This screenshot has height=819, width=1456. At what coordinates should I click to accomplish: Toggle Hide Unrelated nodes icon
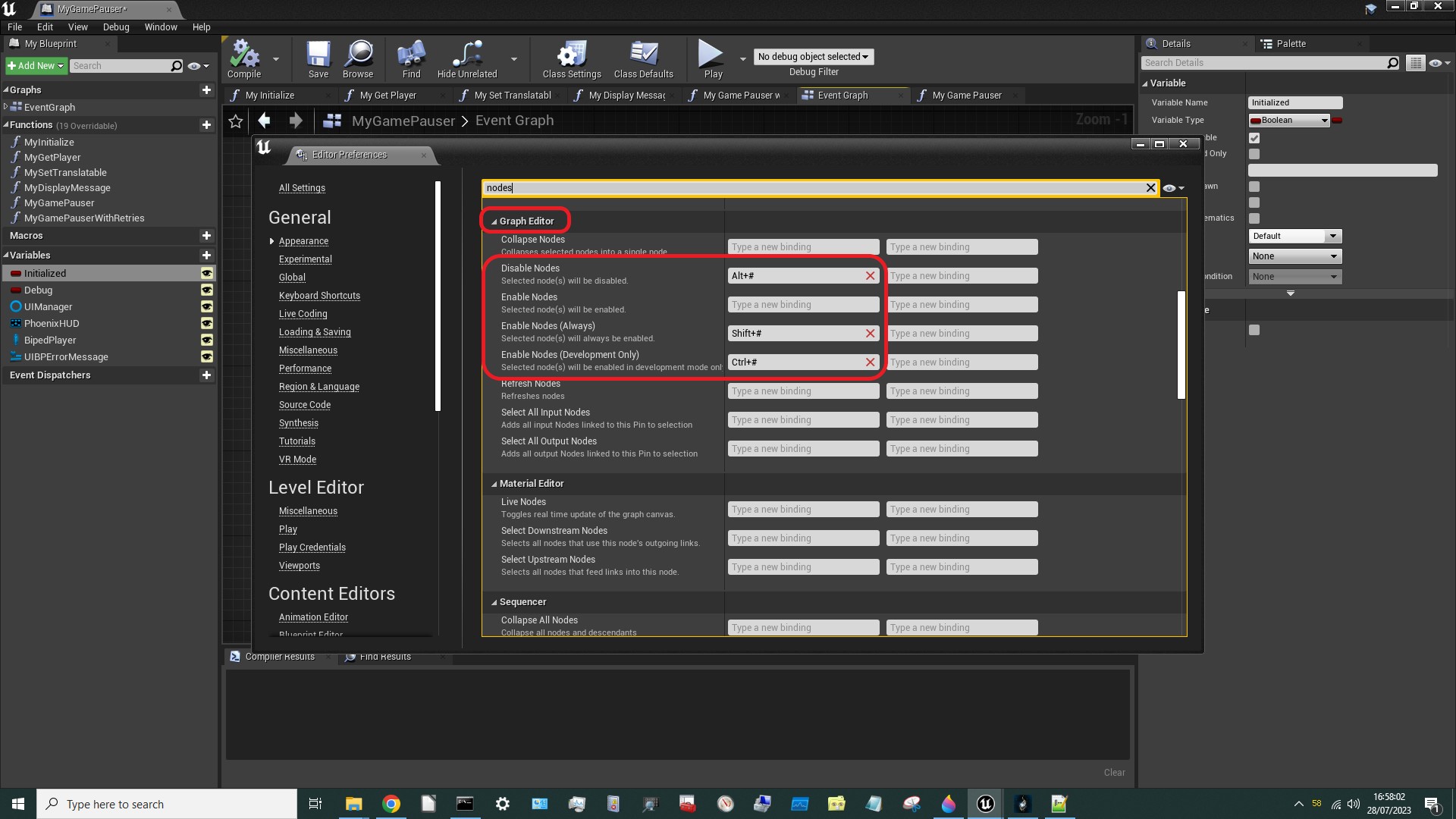(467, 59)
